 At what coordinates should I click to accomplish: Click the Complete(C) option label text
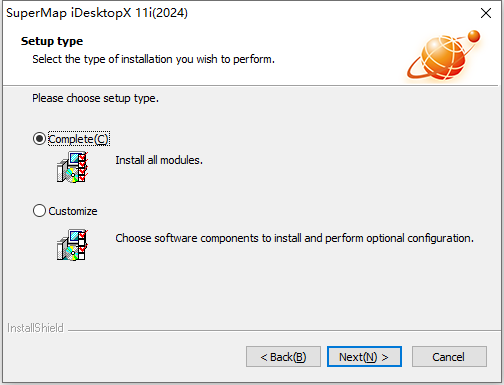(x=79, y=139)
